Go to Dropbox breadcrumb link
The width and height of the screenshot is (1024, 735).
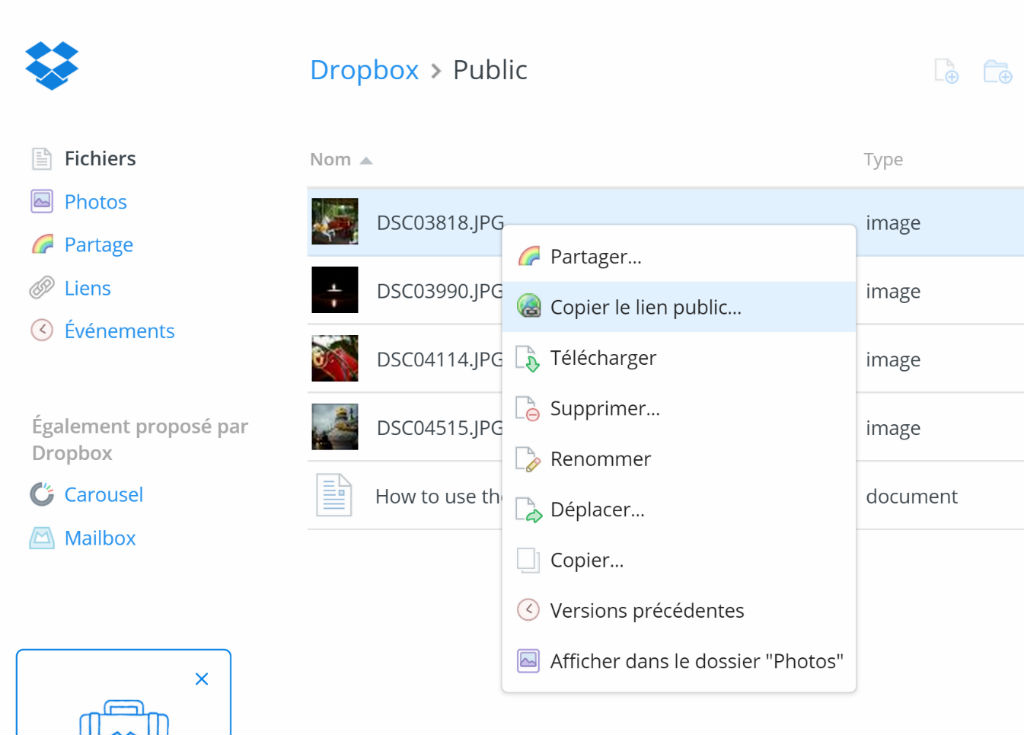click(364, 70)
